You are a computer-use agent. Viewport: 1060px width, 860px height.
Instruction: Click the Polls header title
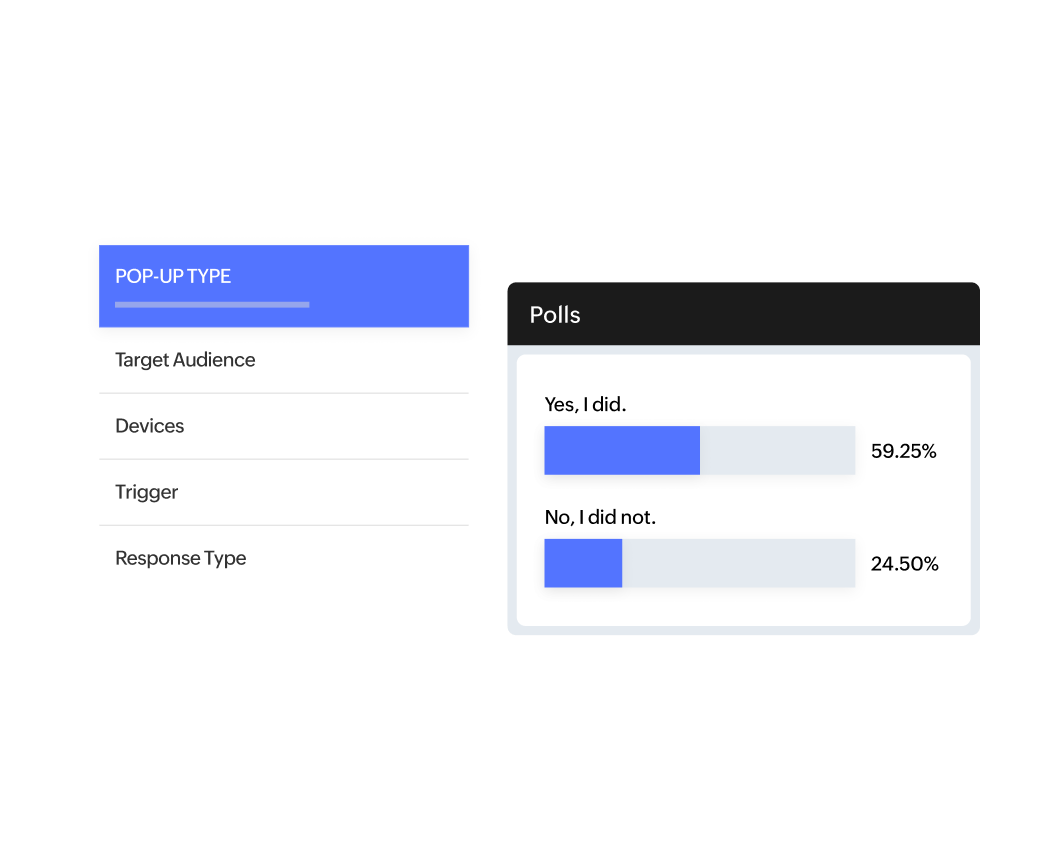555,315
